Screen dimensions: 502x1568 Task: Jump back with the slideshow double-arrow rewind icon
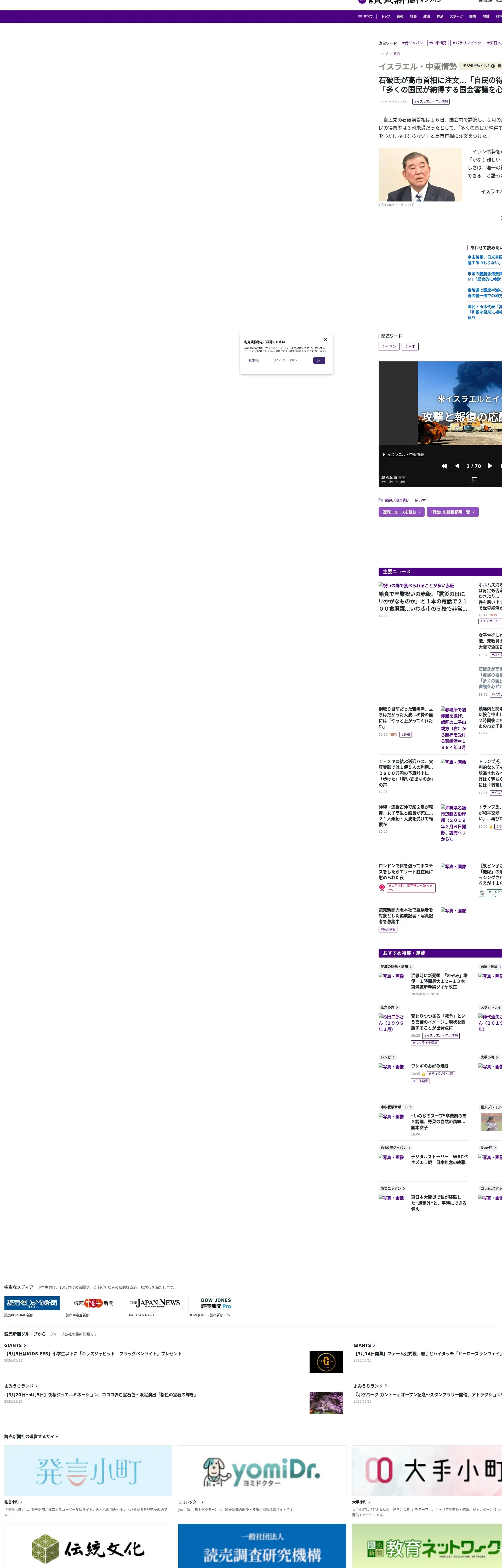point(444,466)
